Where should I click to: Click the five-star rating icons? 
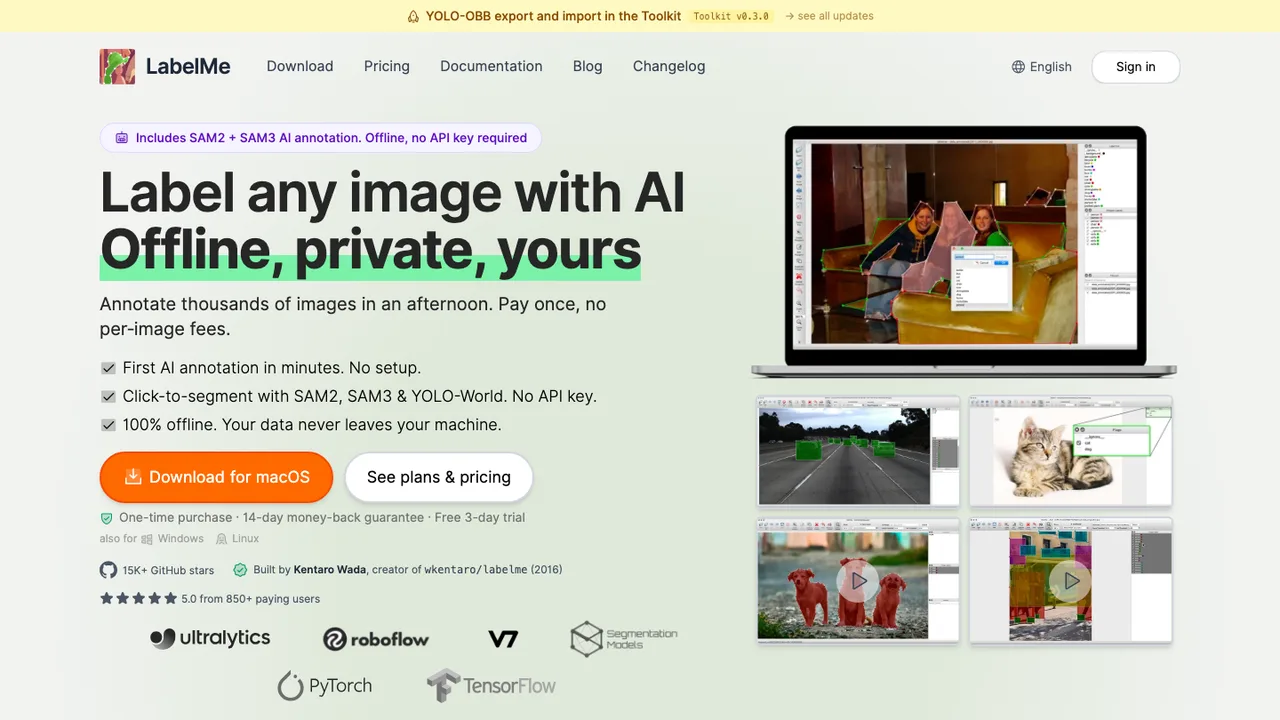[x=138, y=599]
